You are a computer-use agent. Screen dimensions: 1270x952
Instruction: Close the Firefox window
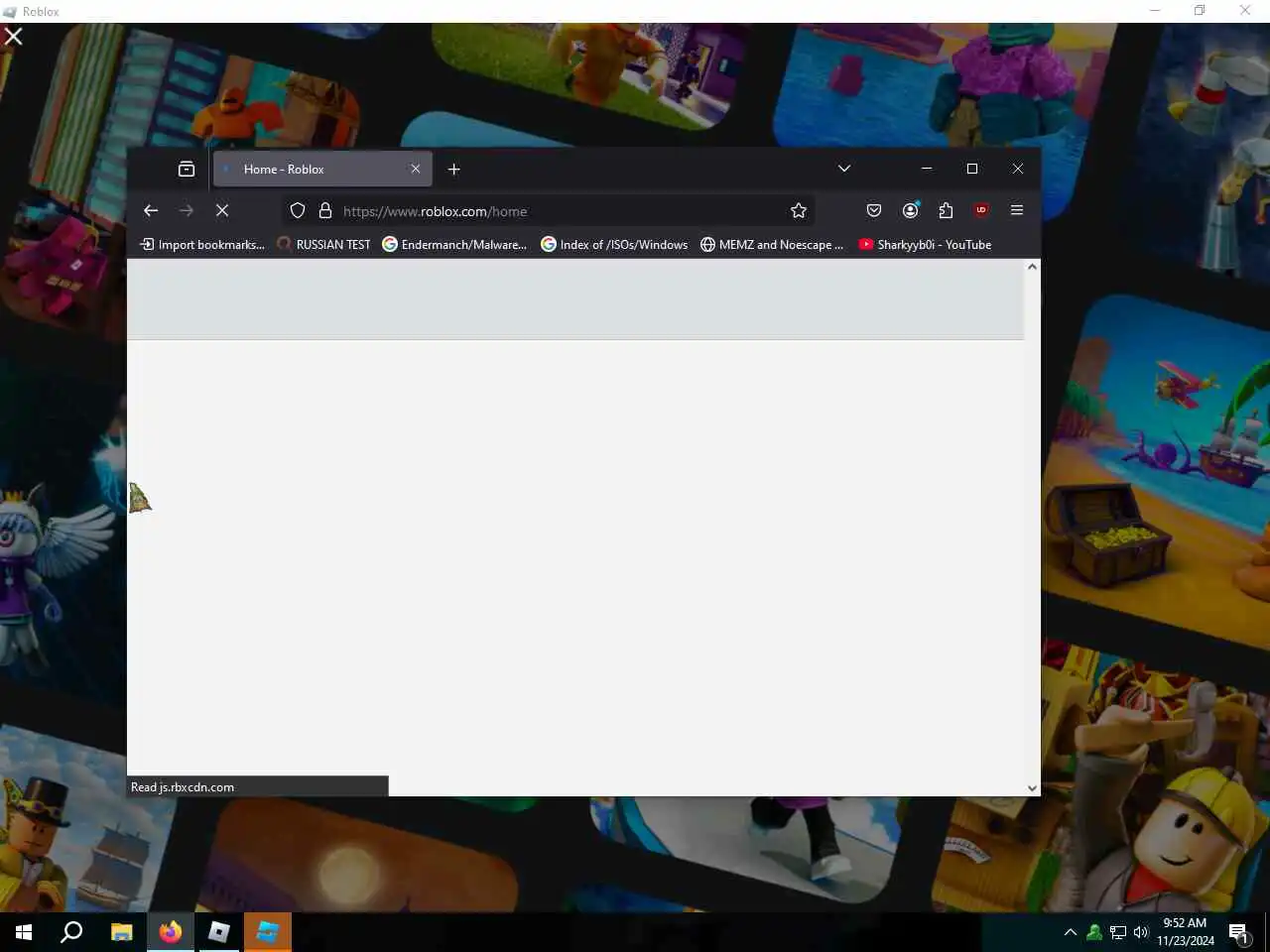click(x=1018, y=169)
